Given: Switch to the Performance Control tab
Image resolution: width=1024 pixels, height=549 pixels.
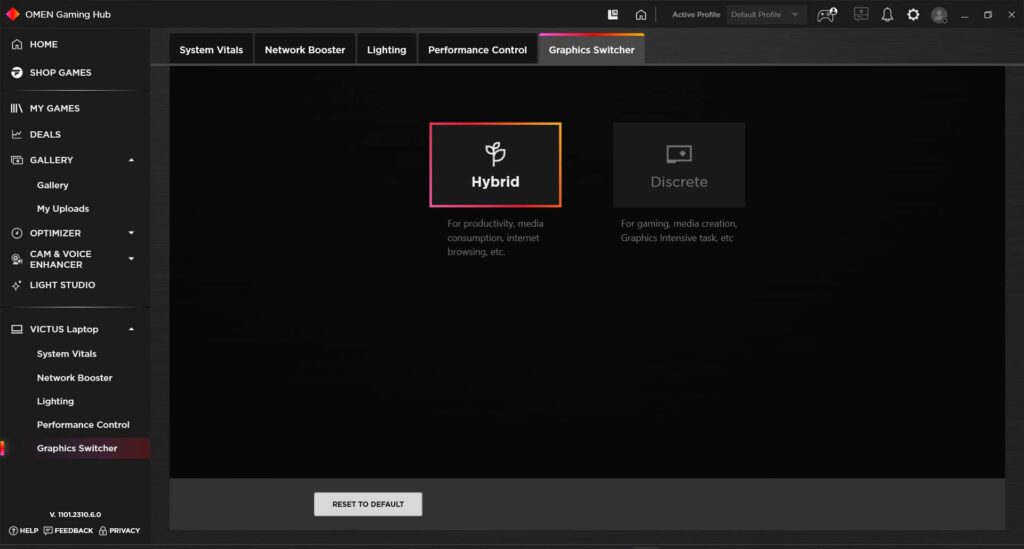Looking at the screenshot, I should point(477,50).
